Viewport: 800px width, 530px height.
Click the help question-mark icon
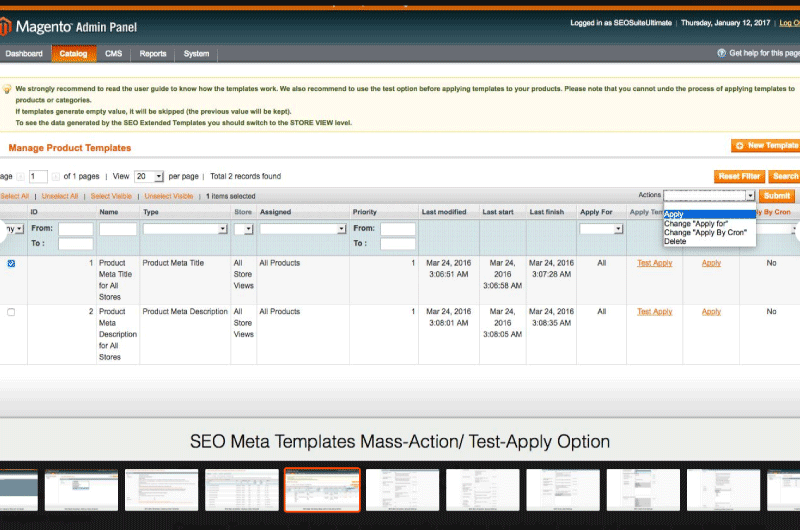tap(721, 53)
